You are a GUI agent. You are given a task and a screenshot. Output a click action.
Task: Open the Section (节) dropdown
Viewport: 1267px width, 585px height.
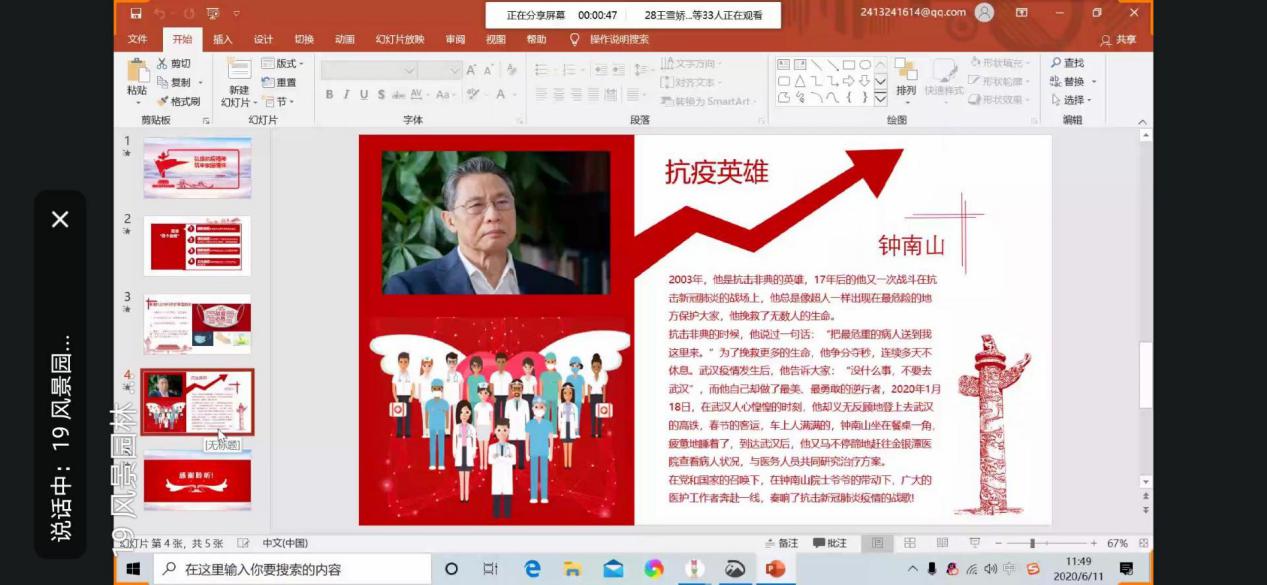point(279,101)
